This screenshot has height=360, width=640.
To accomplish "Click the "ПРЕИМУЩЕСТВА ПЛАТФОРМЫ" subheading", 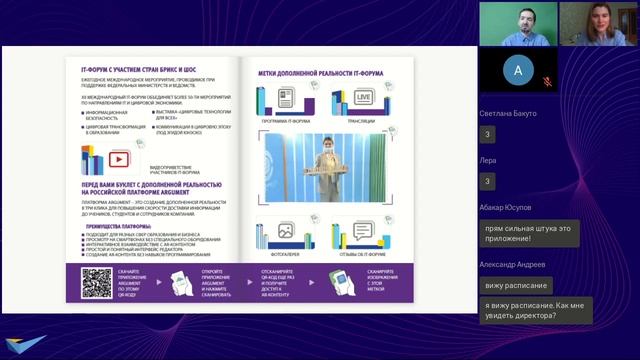I will (118, 226).
